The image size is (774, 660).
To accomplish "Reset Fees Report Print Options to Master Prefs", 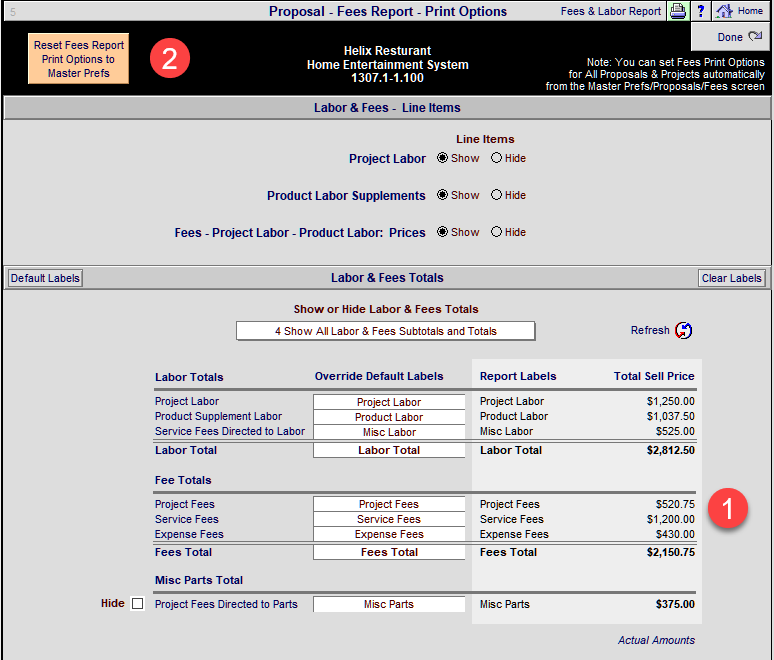I will [x=78, y=59].
